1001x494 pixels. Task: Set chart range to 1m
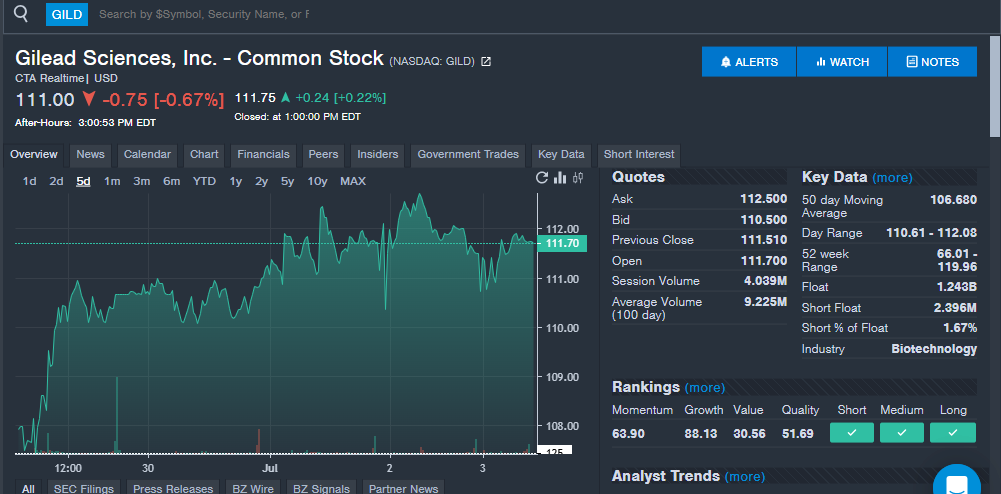pos(112,181)
